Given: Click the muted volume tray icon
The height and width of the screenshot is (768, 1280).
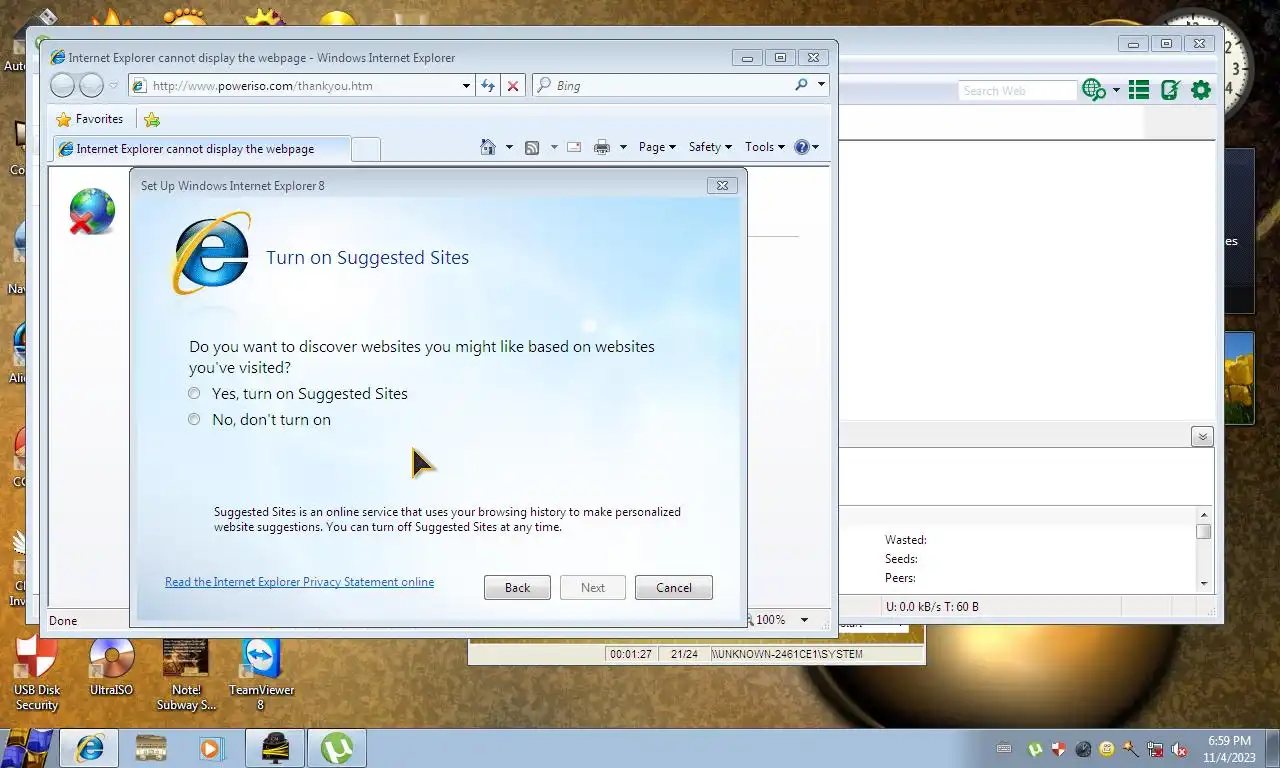Looking at the screenshot, I should click(x=1179, y=749).
